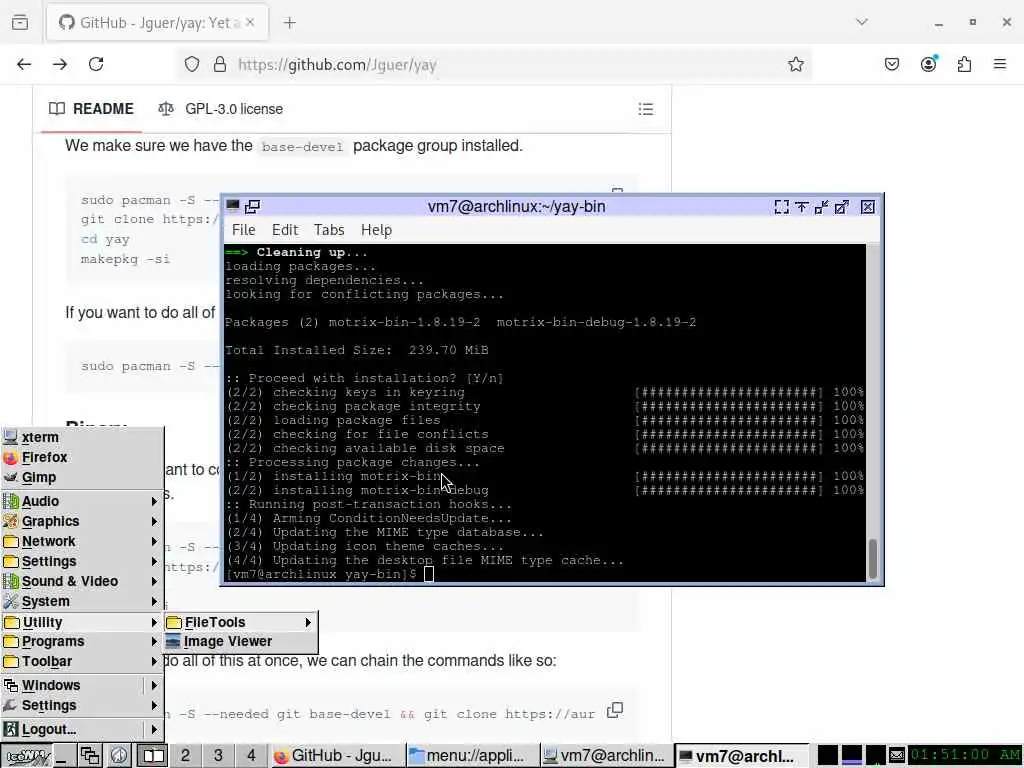Viewport: 1024px width, 768px height.
Task: Toggle terminal fullscreen via titlebar icon
Action: (x=781, y=207)
